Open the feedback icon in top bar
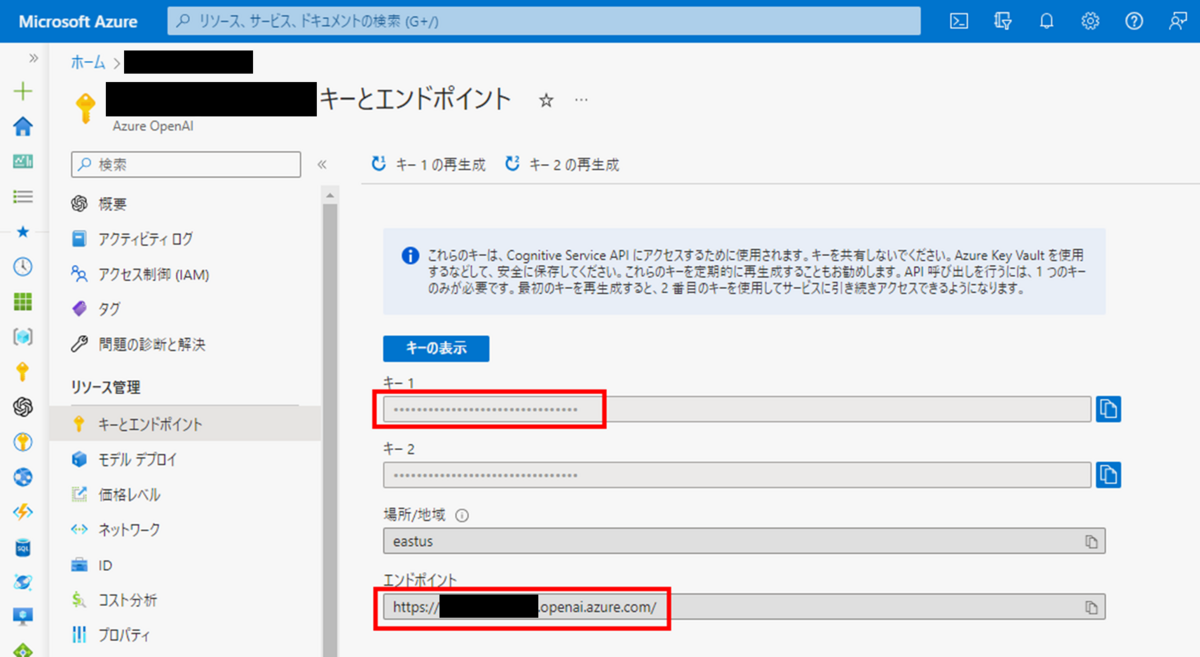 (1177, 21)
